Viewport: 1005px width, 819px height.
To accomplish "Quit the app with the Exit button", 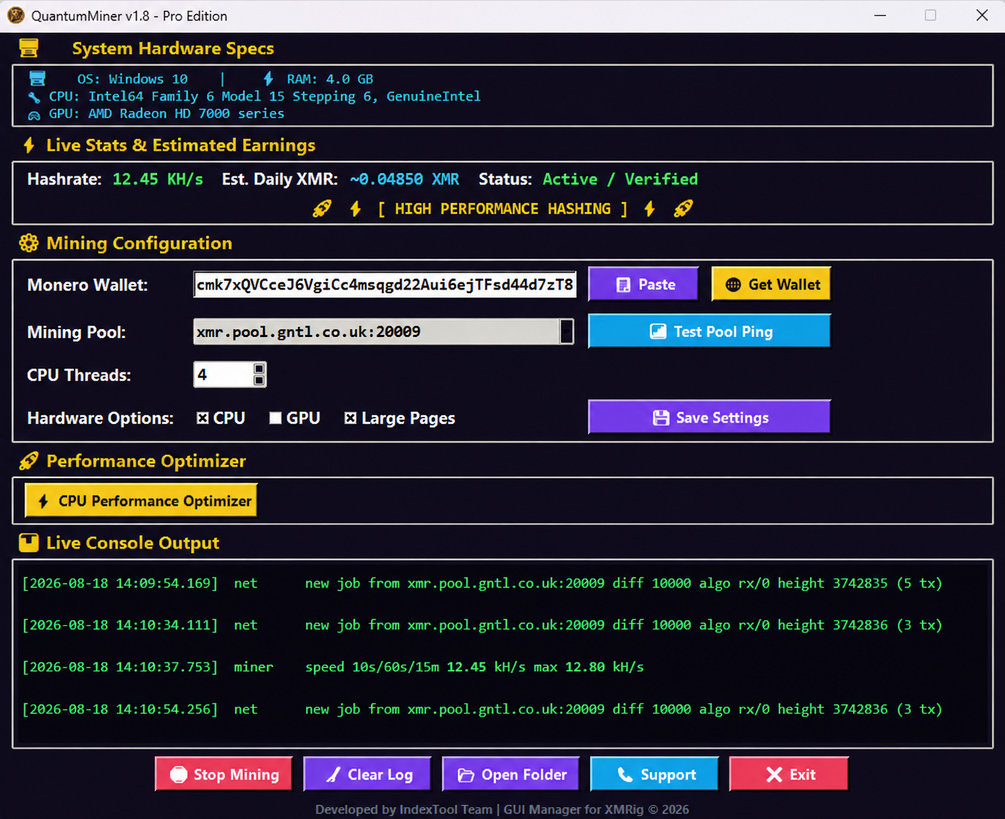I will tap(789, 774).
